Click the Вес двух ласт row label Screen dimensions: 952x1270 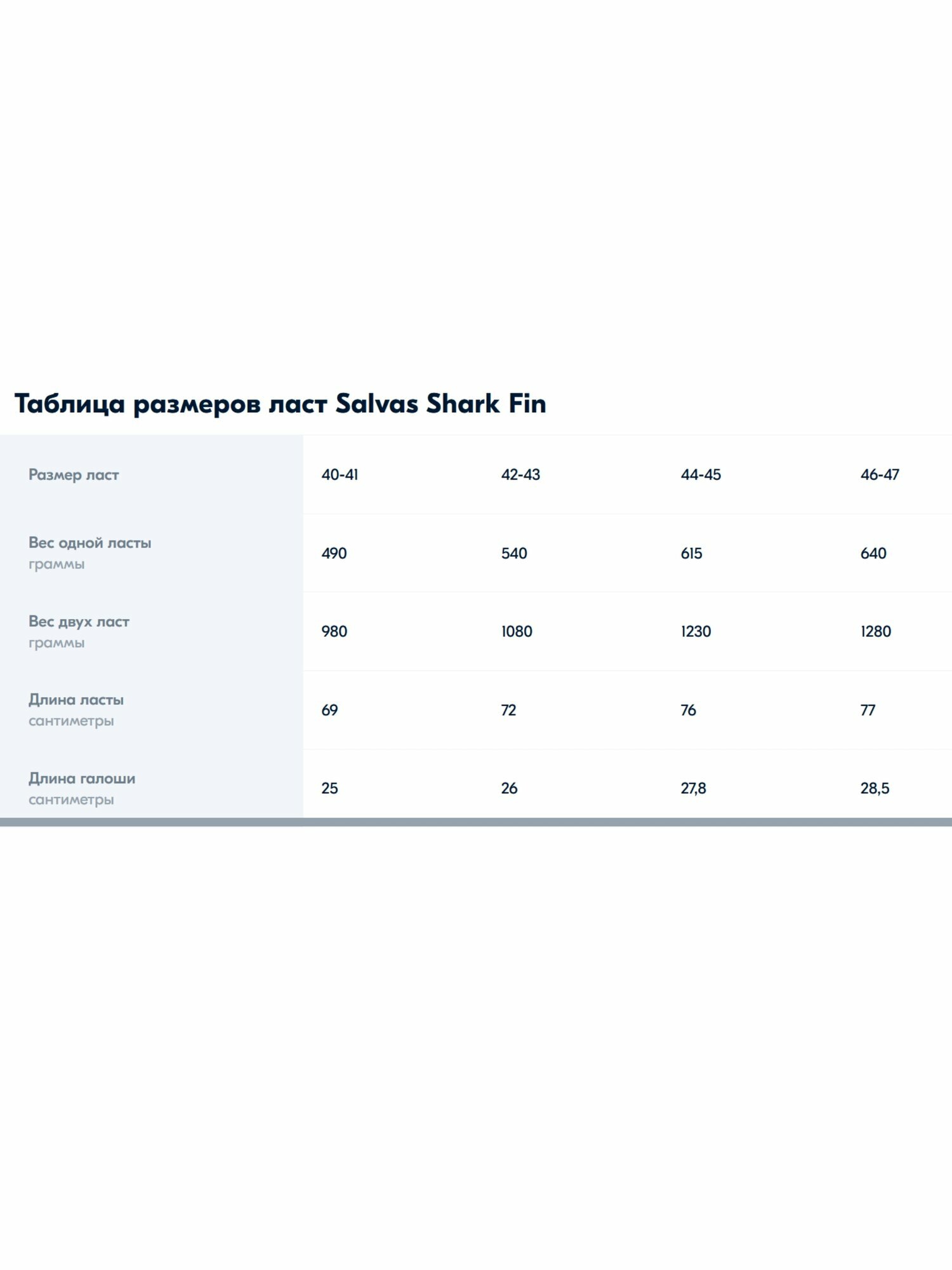point(79,622)
